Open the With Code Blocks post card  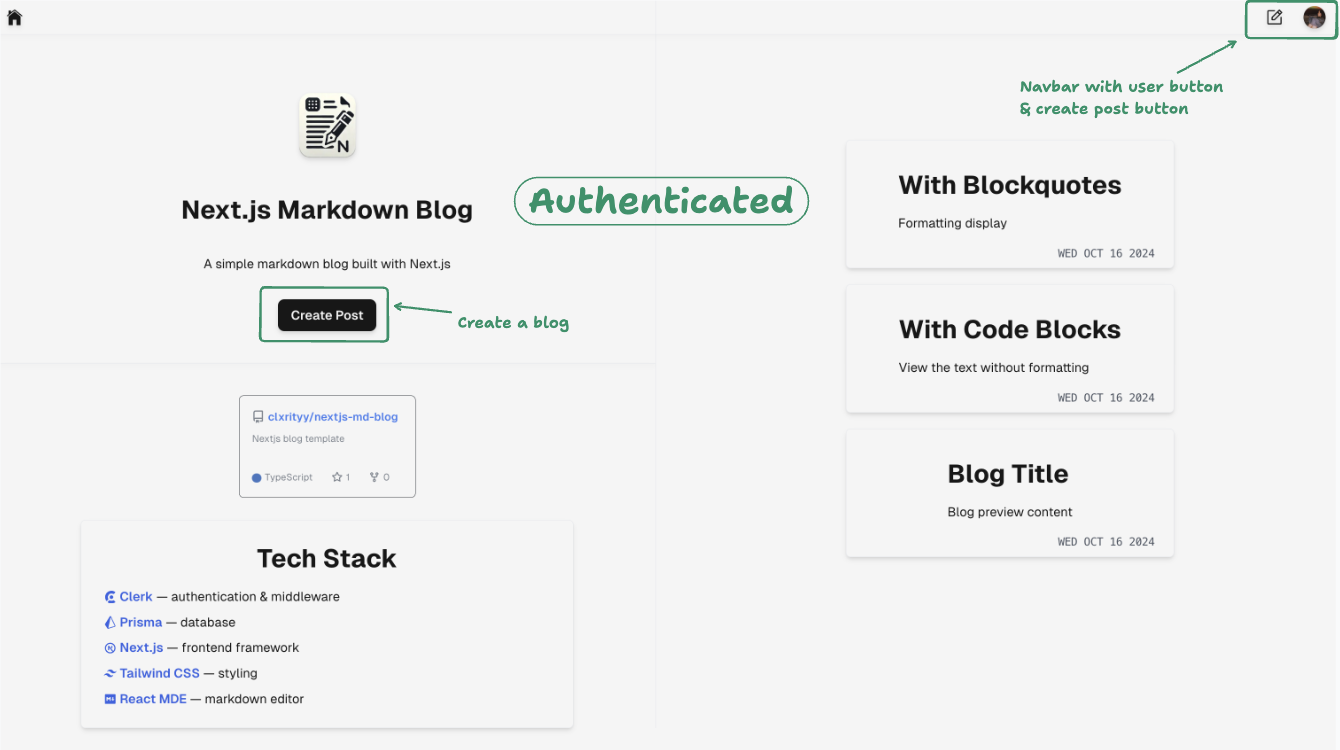[x=1010, y=349]
